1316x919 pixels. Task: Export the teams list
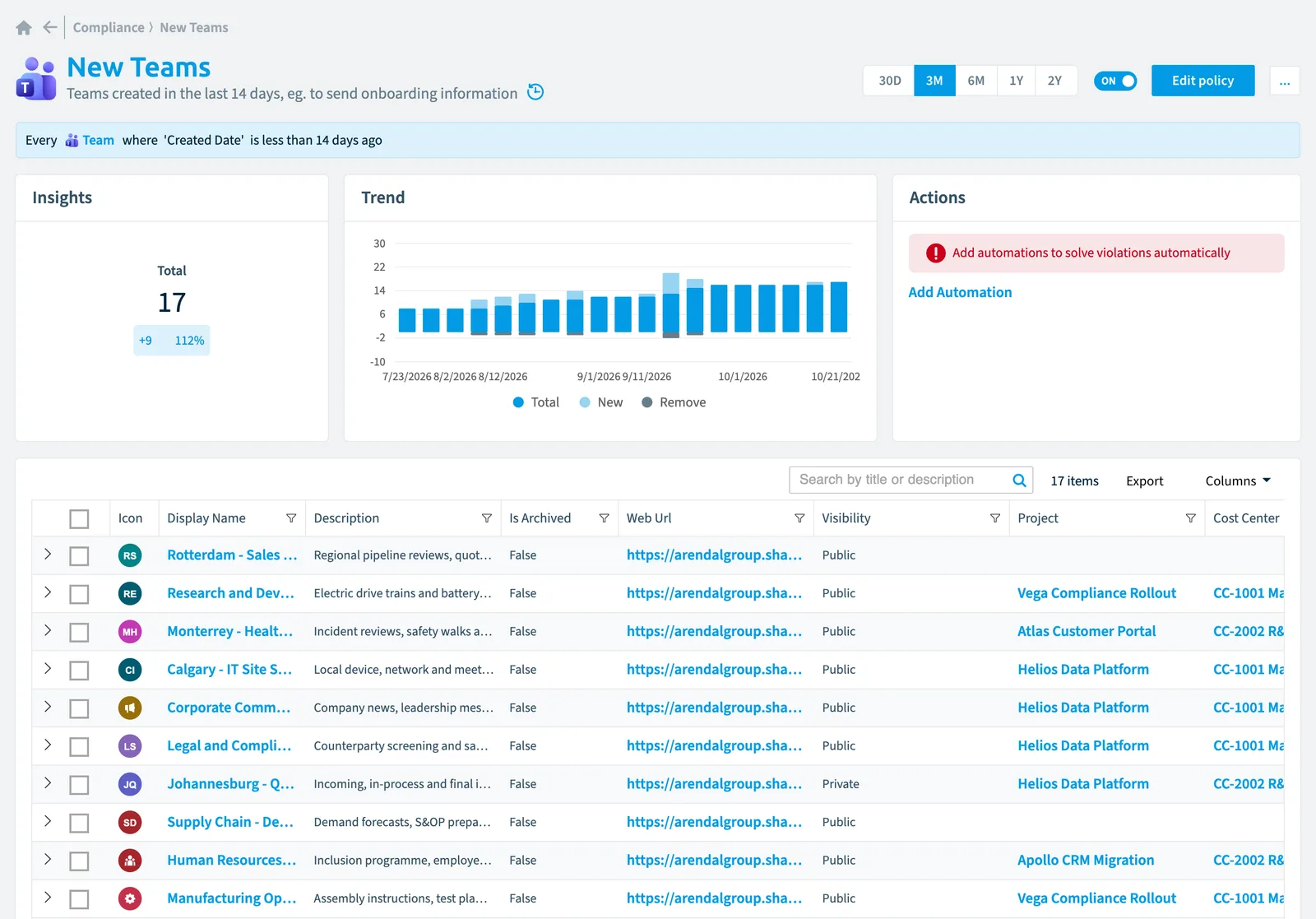pyautogui.click(x=1144, y=481)
